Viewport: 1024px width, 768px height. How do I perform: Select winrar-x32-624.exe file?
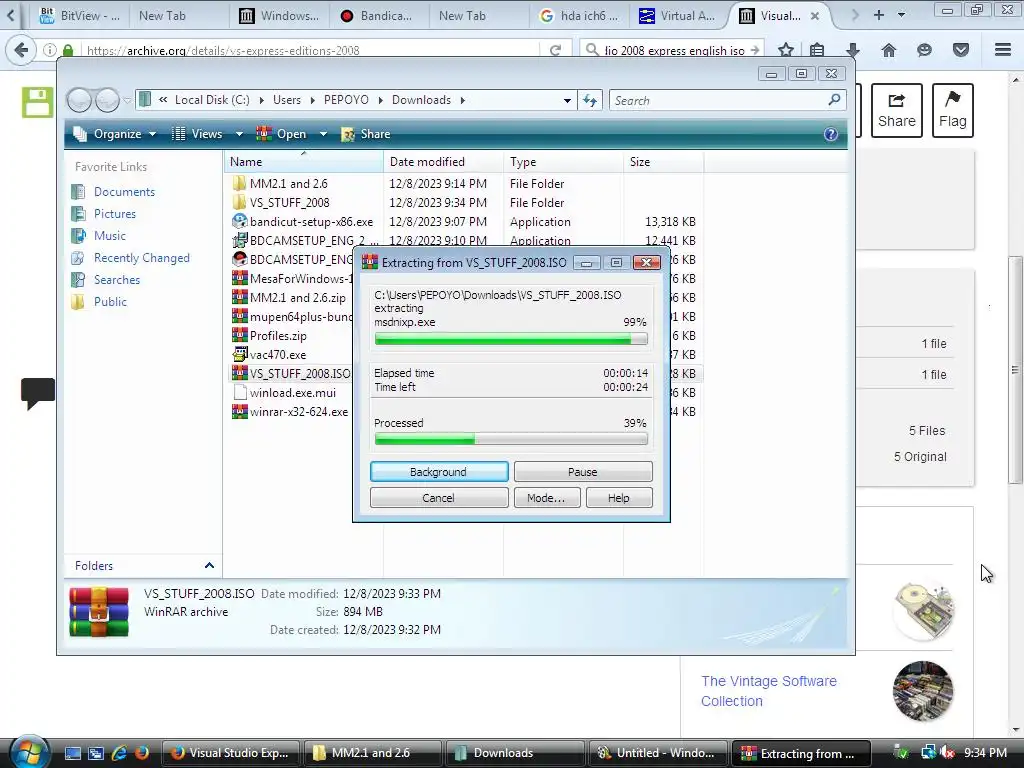[x=291, y=411]
